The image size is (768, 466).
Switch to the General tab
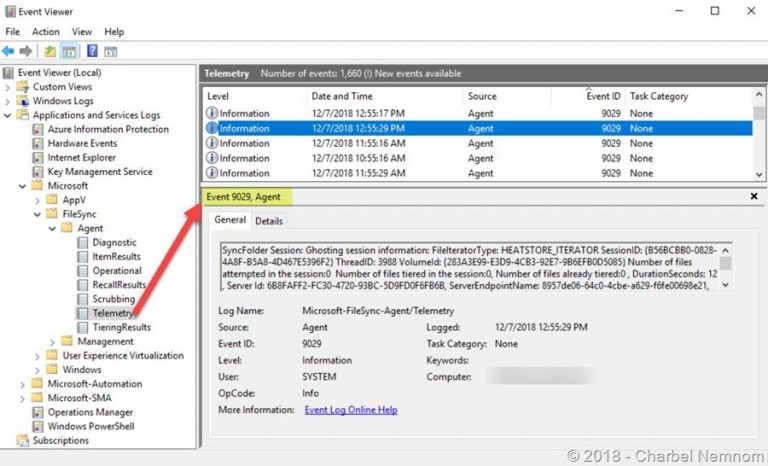(x=230, y=220)
